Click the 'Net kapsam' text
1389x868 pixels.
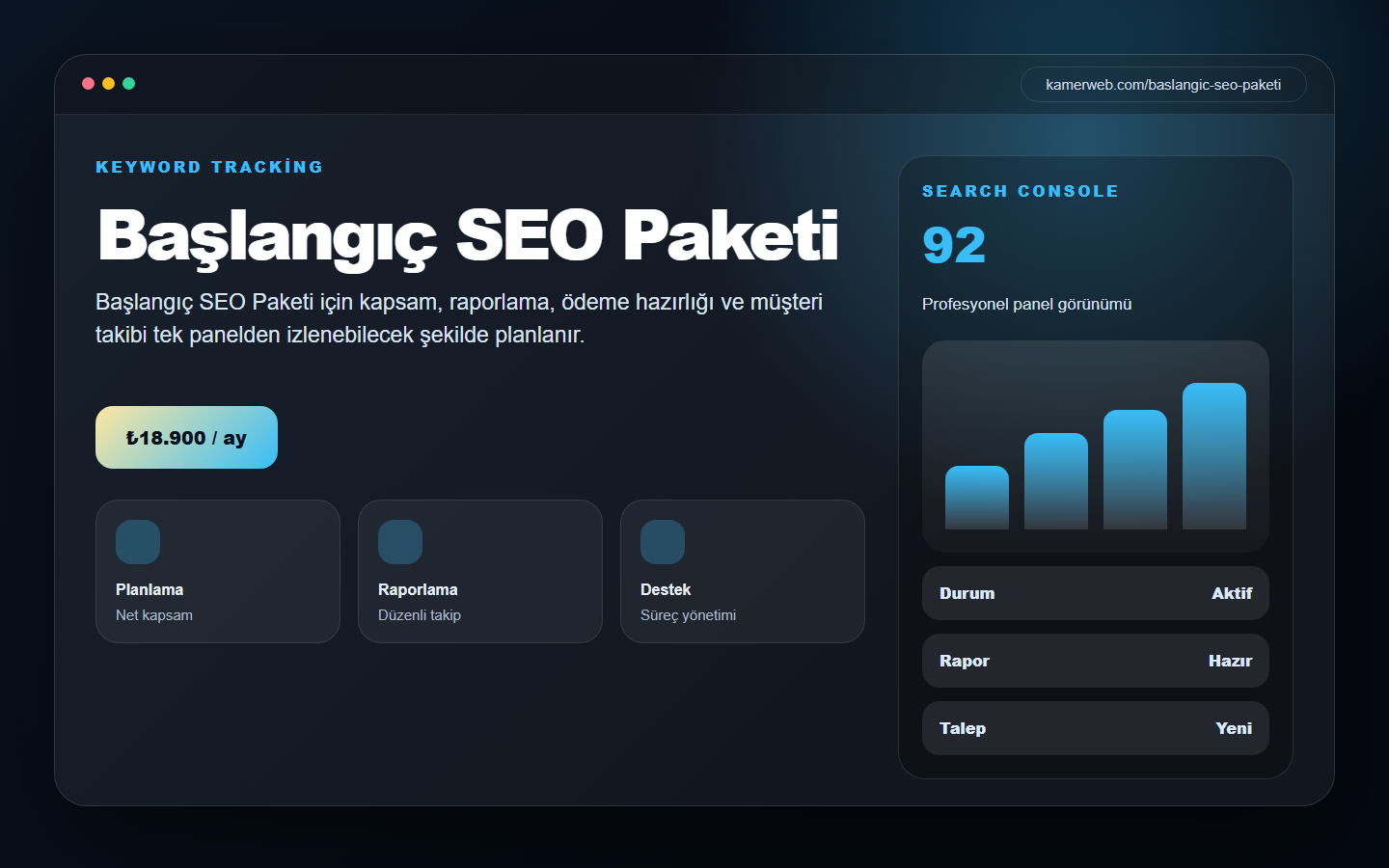(154, 615)
